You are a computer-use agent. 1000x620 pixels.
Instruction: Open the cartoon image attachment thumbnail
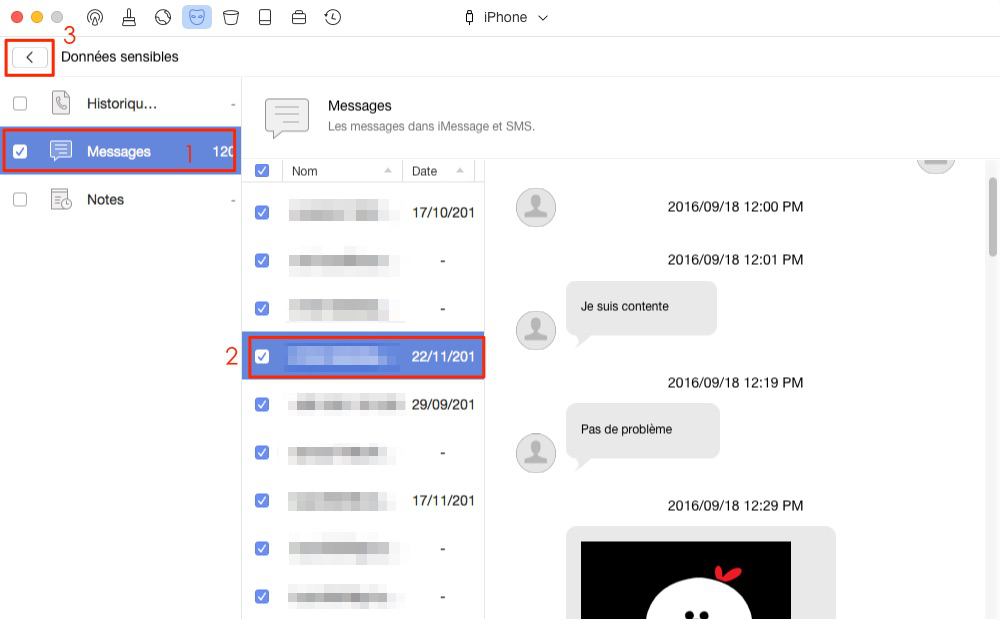pyautogui.click(x=686, y=580)
